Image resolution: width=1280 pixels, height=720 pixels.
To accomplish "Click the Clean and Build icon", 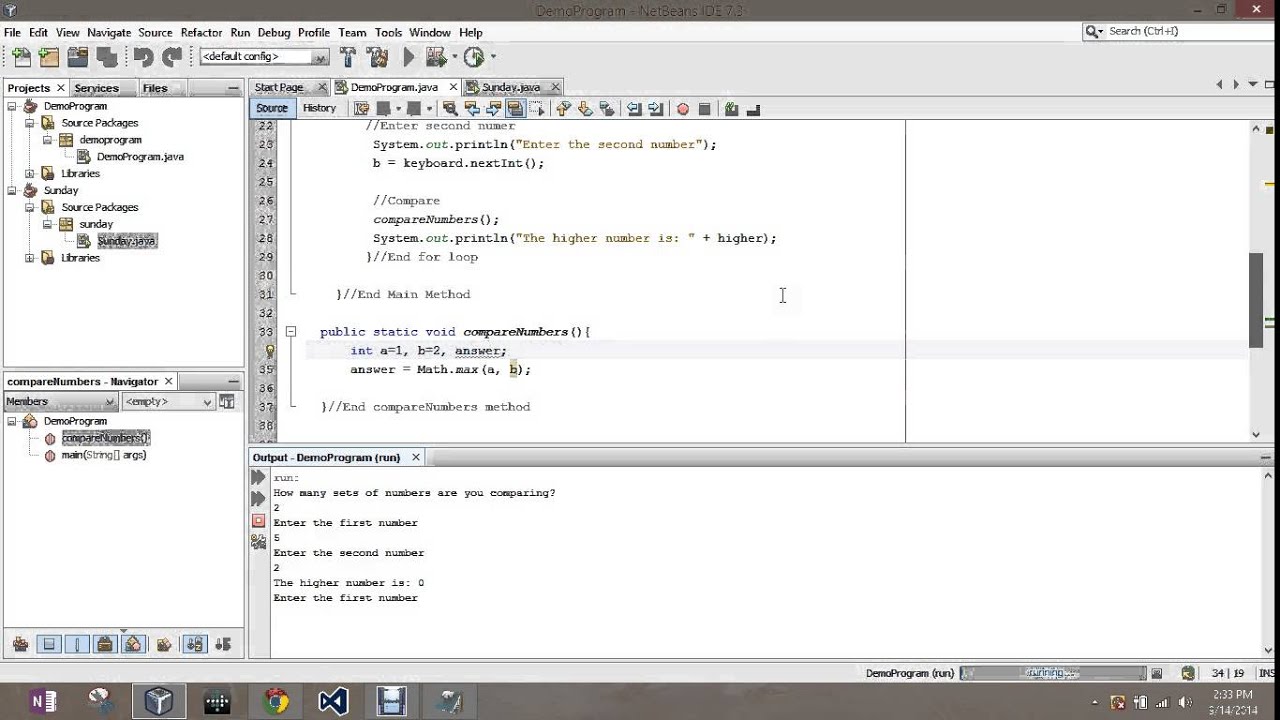I will [377, 57].
